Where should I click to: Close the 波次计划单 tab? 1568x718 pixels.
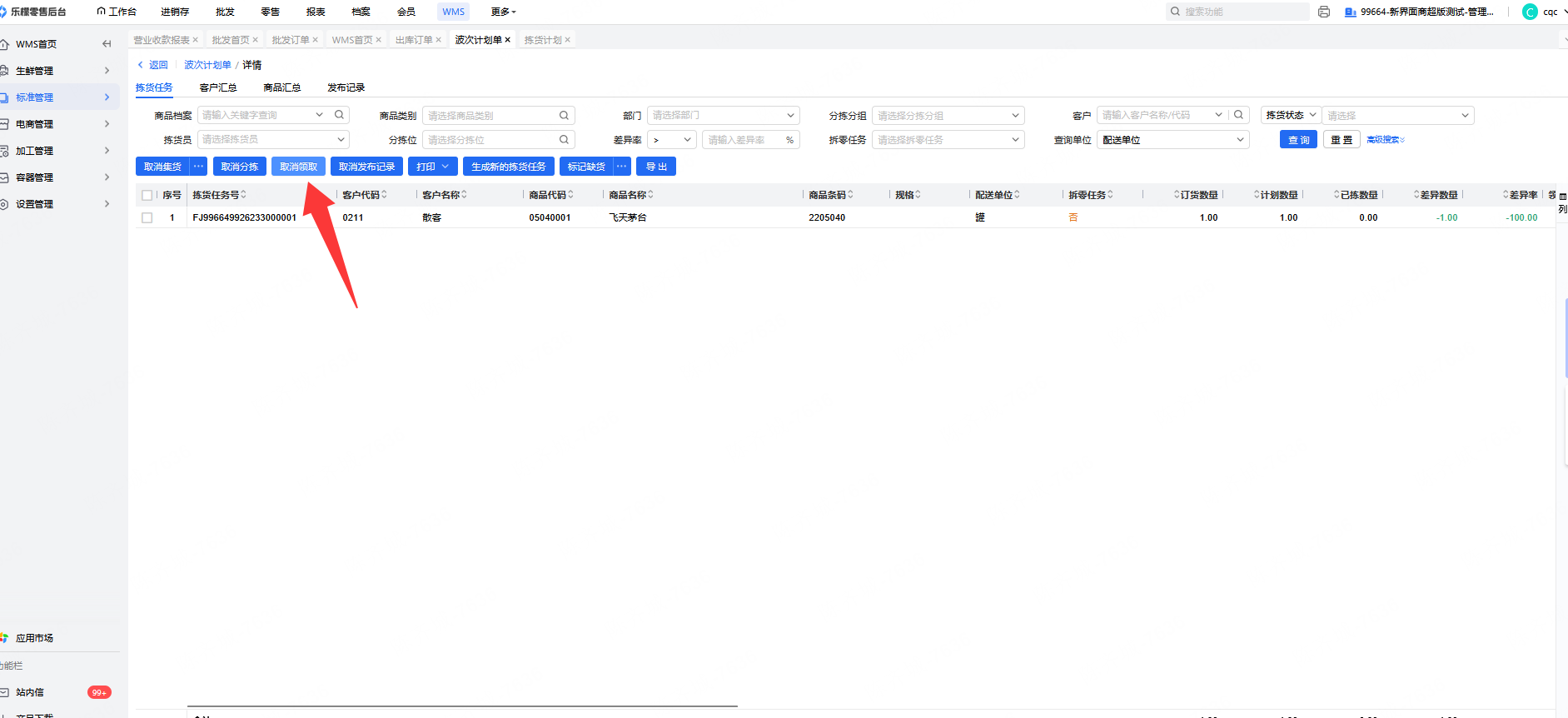[507, 40]
